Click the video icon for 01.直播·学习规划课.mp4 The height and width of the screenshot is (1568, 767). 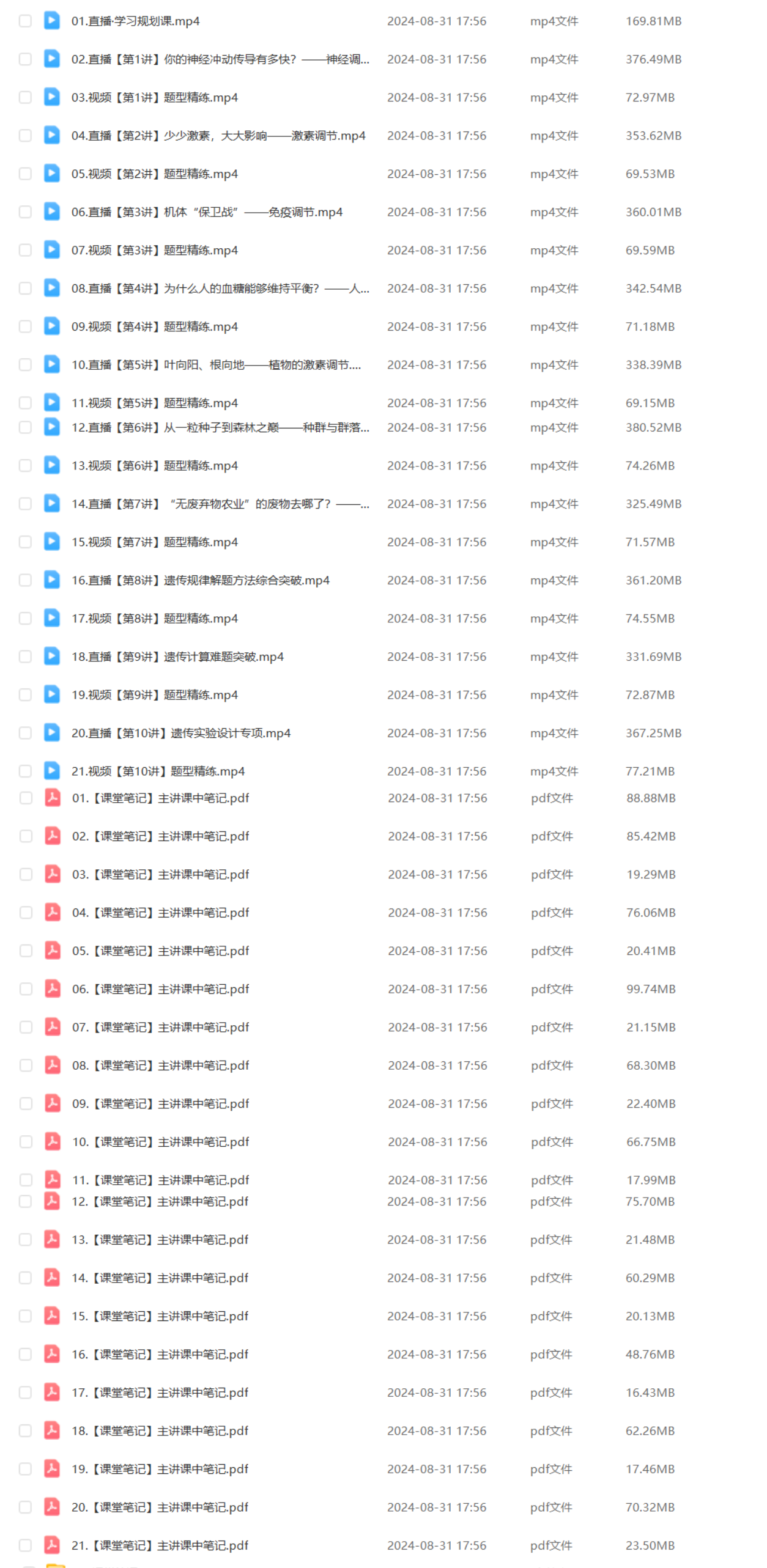pyautogui.click(x=52, y=21)
